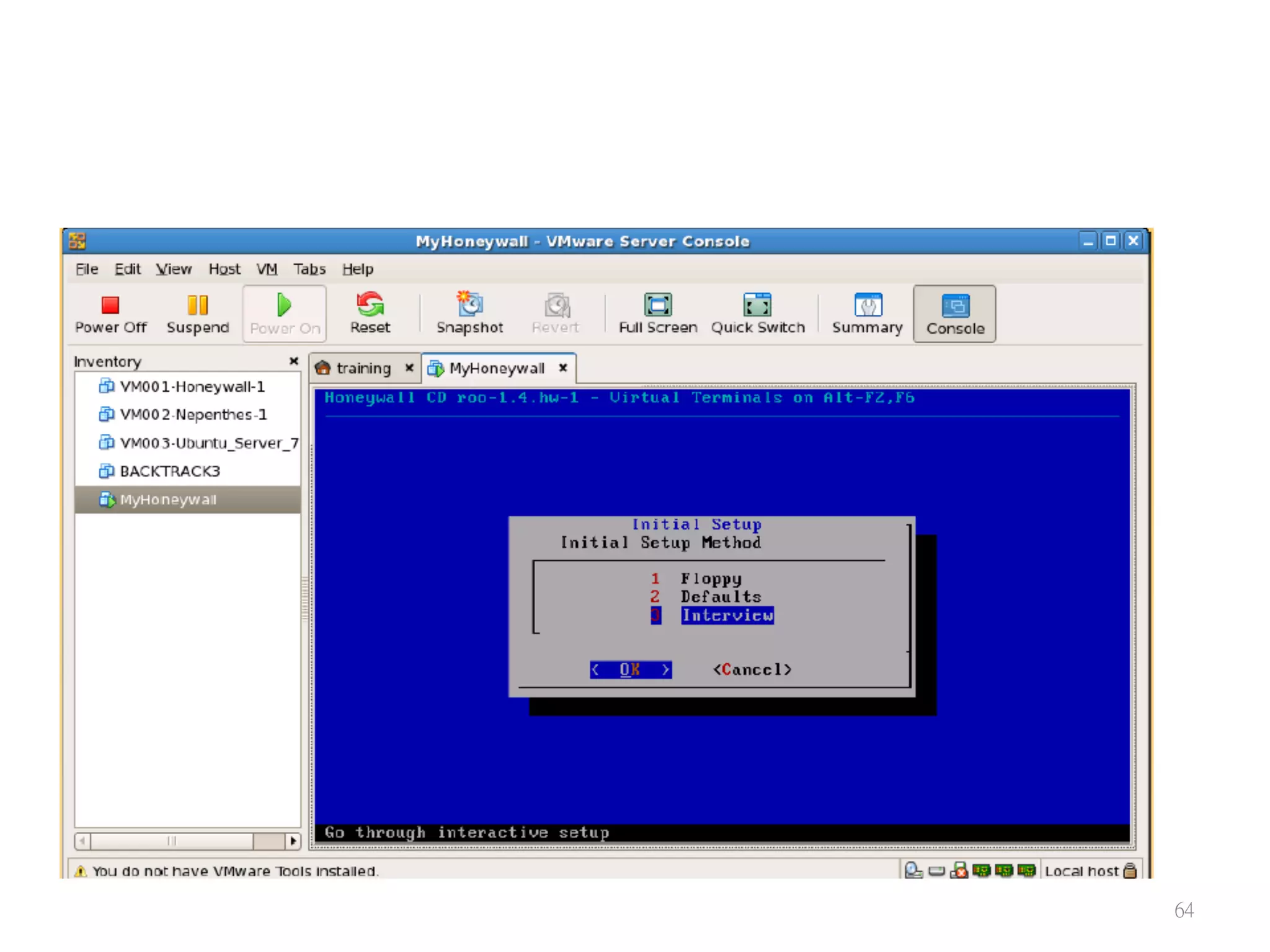Image resolution: width=1270 pixels, height=952 pixels.
Task: Click the Reset VM icon
Action: [370, 305]
